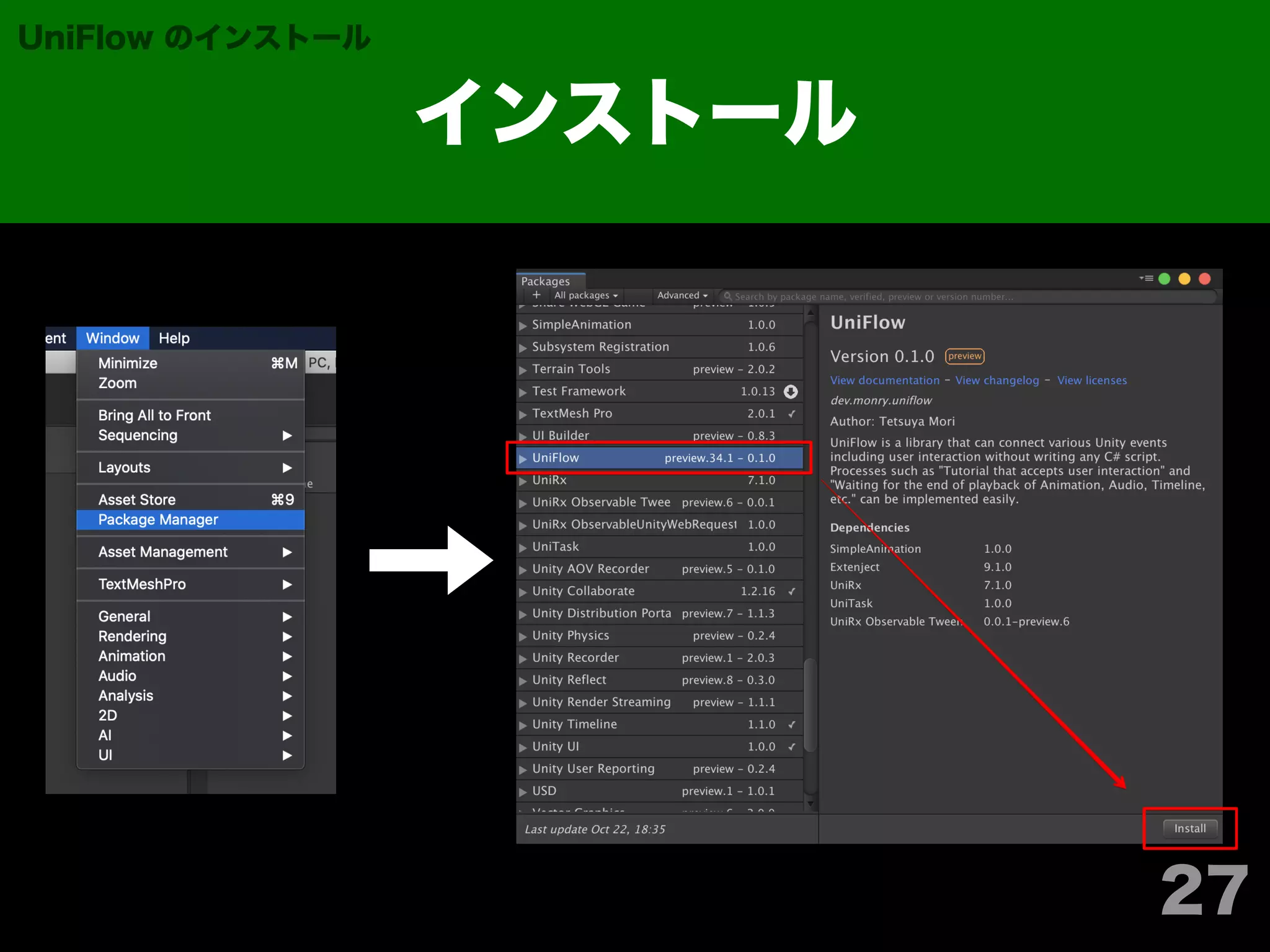1270x952 pixels.
Task: Click the search magnifier icon
Action: pyautogui.click(x=727, y=297)
